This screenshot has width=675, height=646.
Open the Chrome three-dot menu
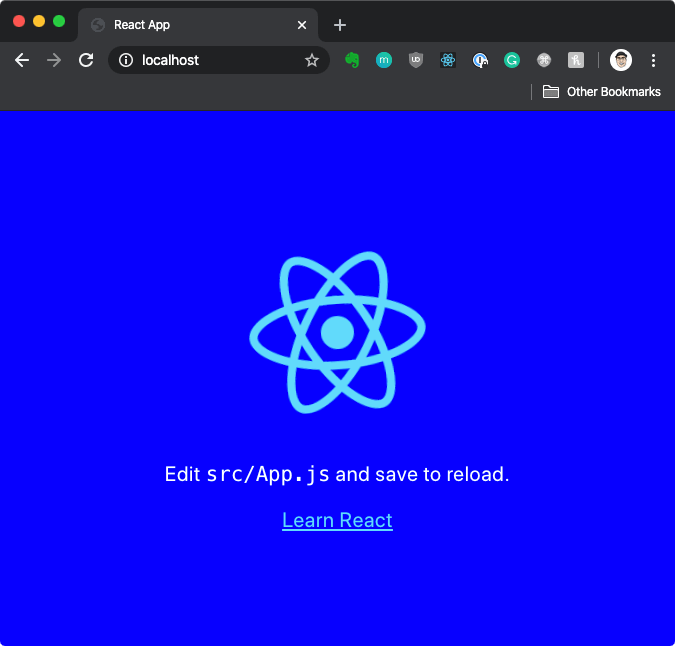653,60
